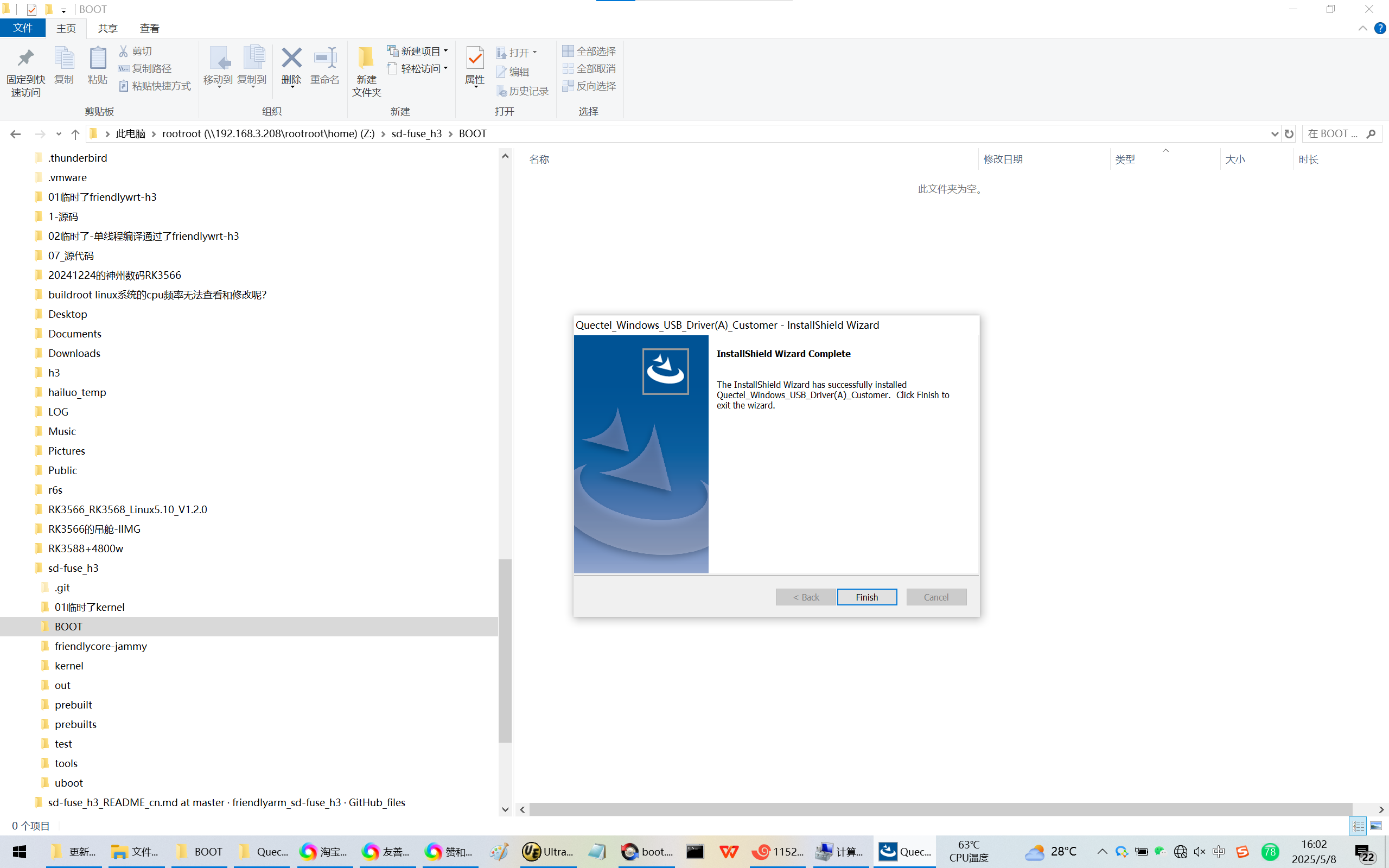This screenshot has height=868, width=1389.
Task: Click Finish in the InstallShield Wizard
Action: click(866, 597)
